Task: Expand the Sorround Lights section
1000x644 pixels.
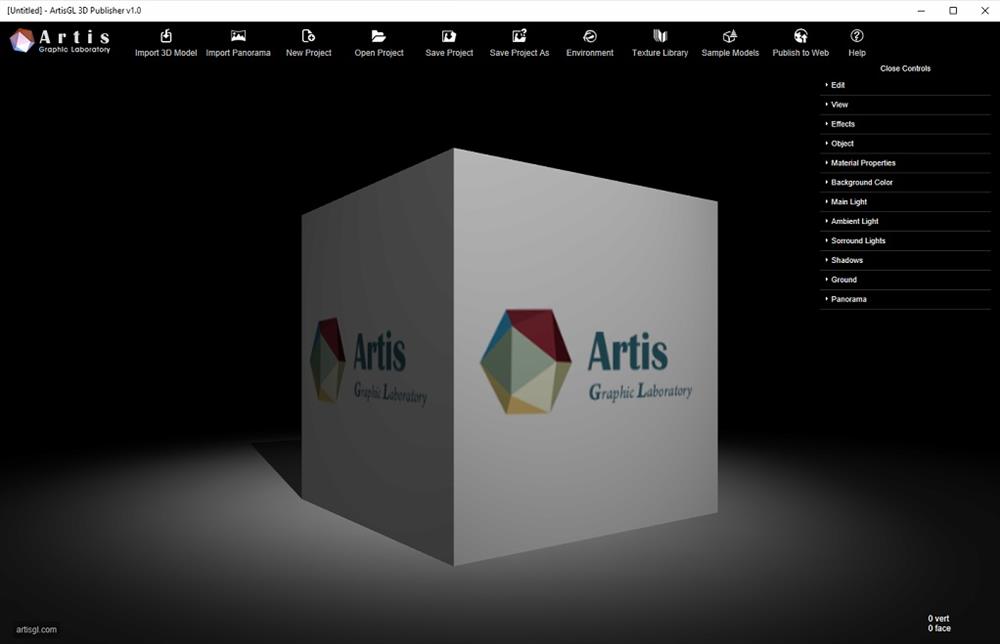Action: (905, 240)
